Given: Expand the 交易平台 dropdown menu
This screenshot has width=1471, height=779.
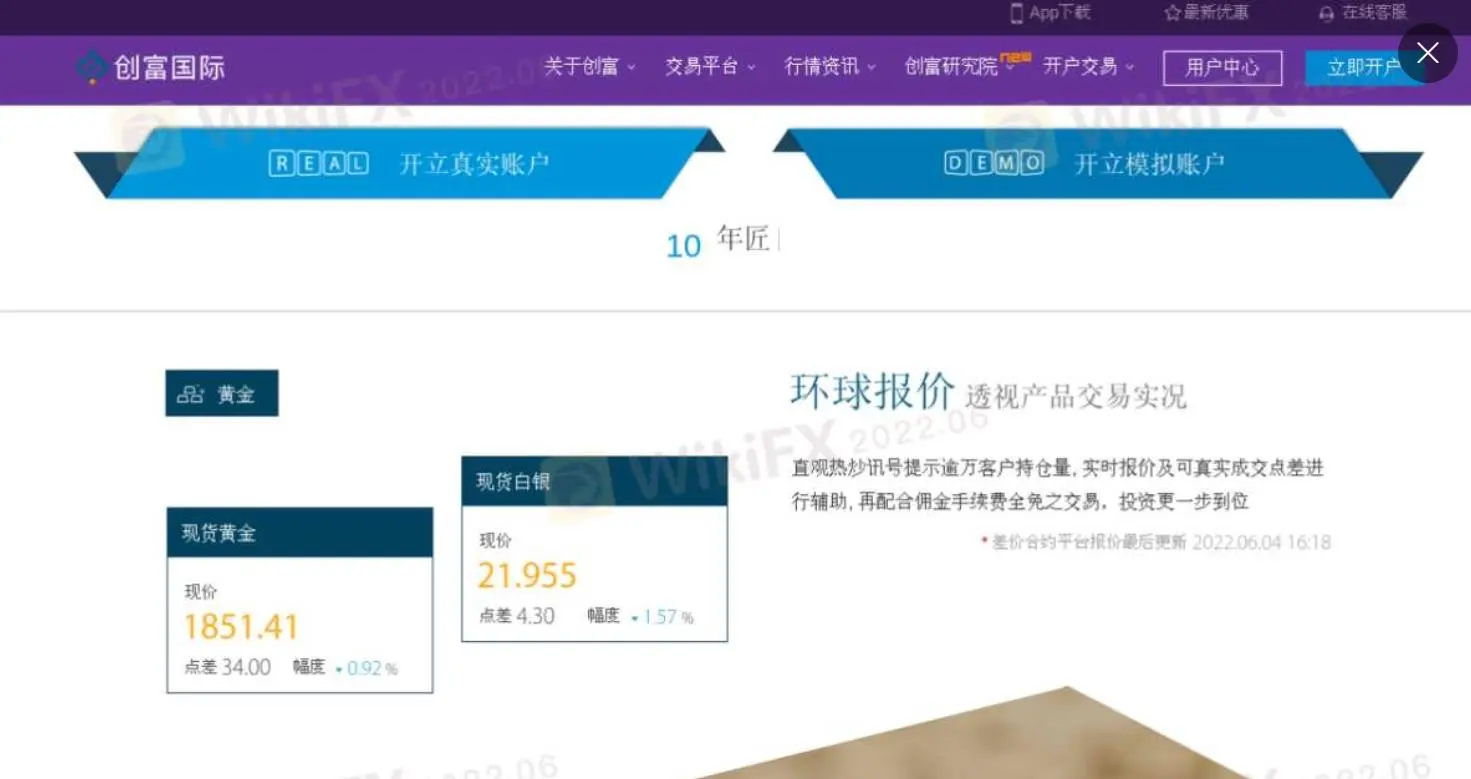Looking at the screenshot, I should coord(710,67).
